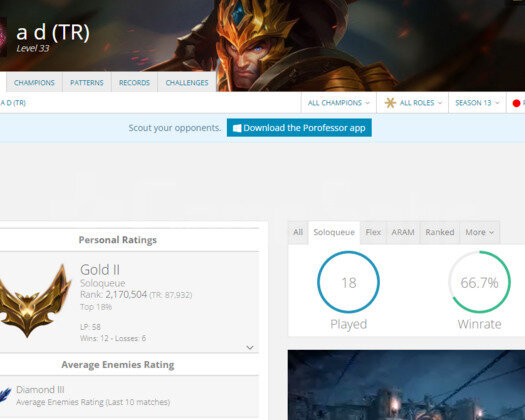The image size is (525, 420).
Task: Click the Top 18% text
Action: (x=96, y=307)
